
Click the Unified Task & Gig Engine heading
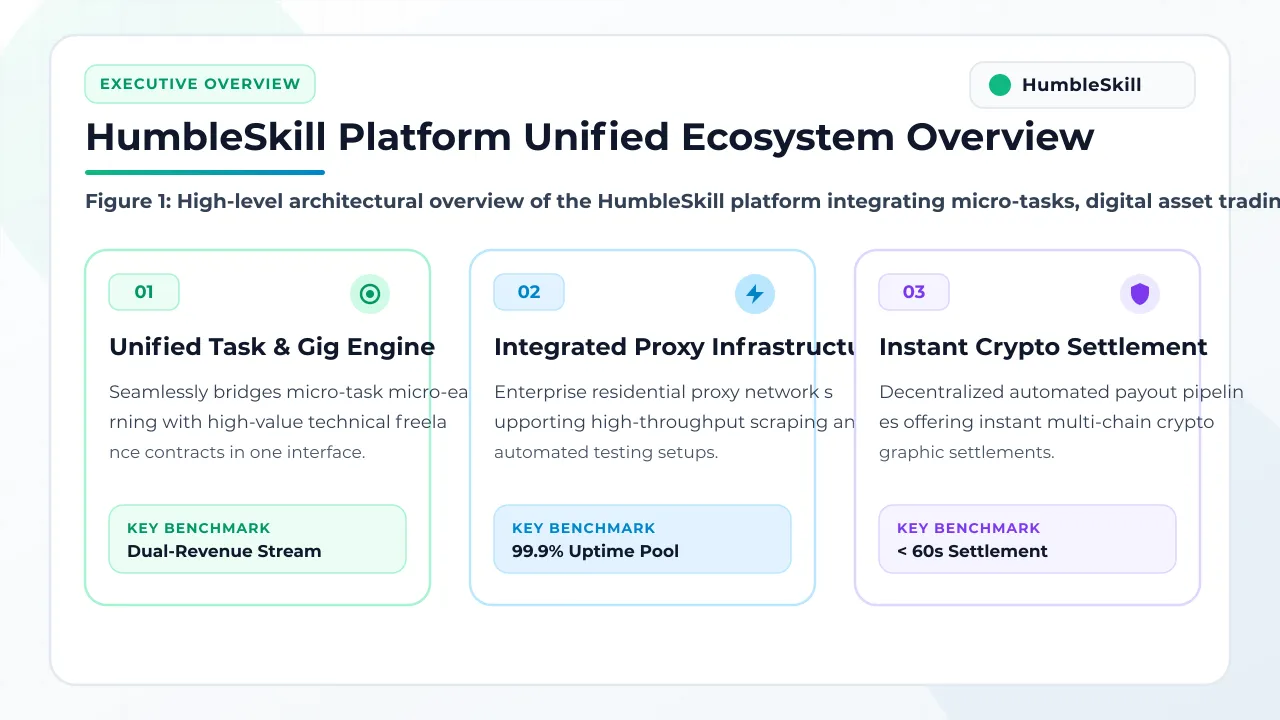[272, 347]
